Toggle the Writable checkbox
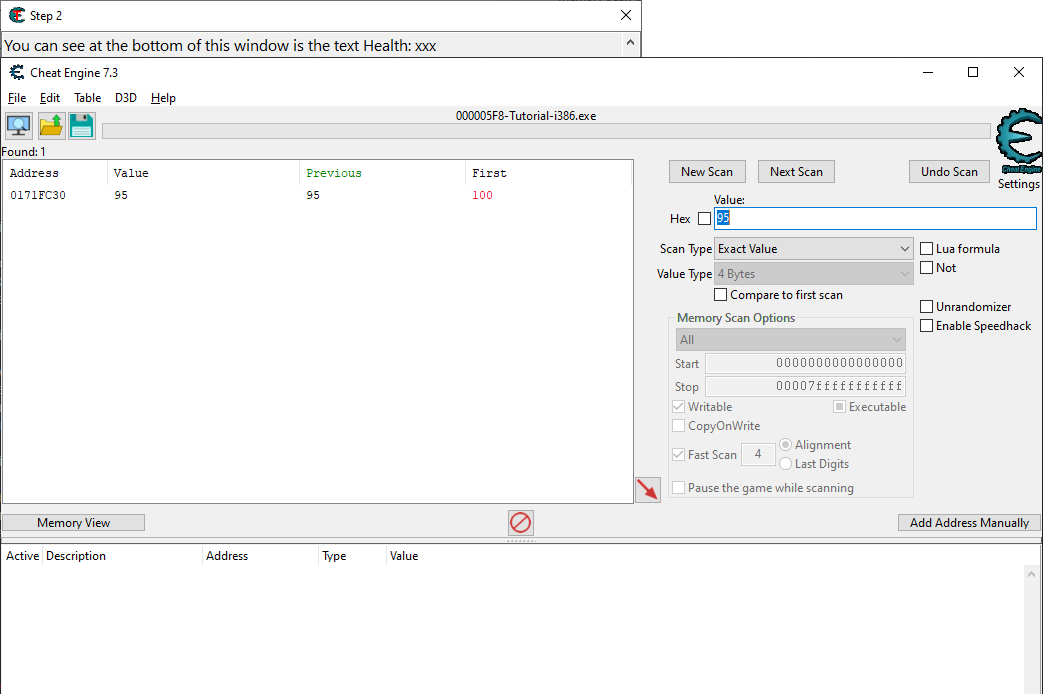The height and width of the screenshot is (694, 1043). tap(678, 407)
